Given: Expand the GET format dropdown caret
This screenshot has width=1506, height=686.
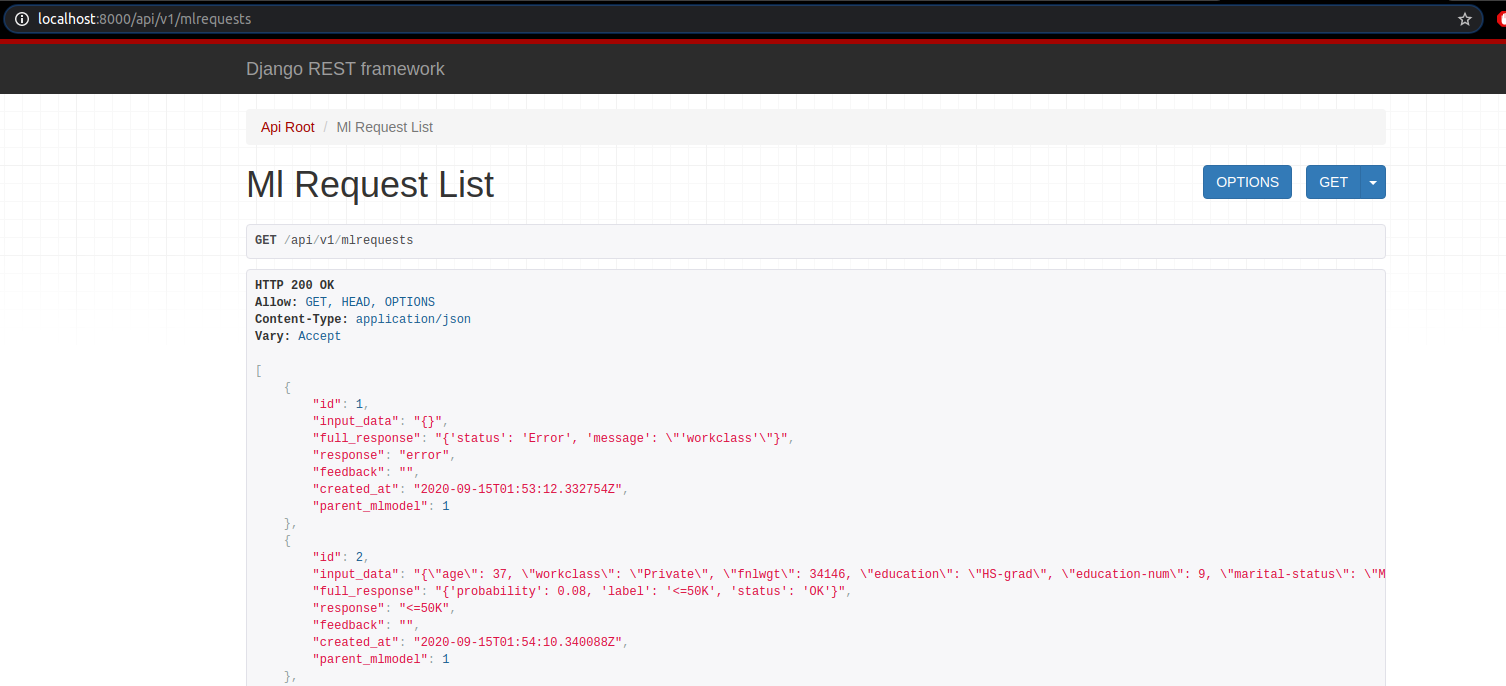Looking at the screenshot, I should pyautogui.click(x=1373, y=182).
